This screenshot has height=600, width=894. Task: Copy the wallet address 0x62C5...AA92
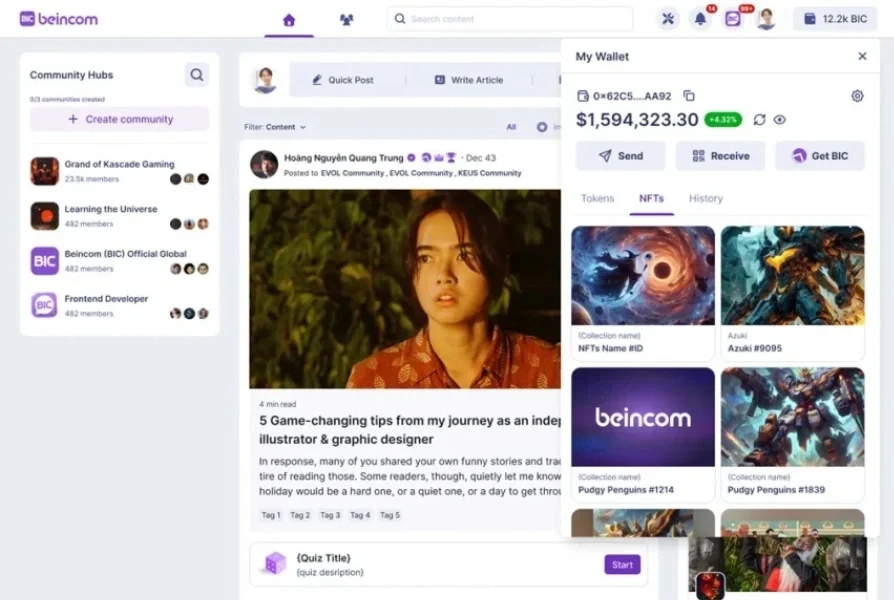[689, 96]
